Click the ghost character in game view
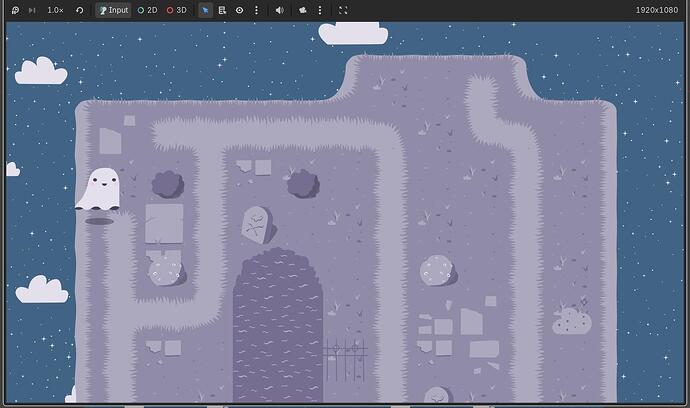 [98, 189]
